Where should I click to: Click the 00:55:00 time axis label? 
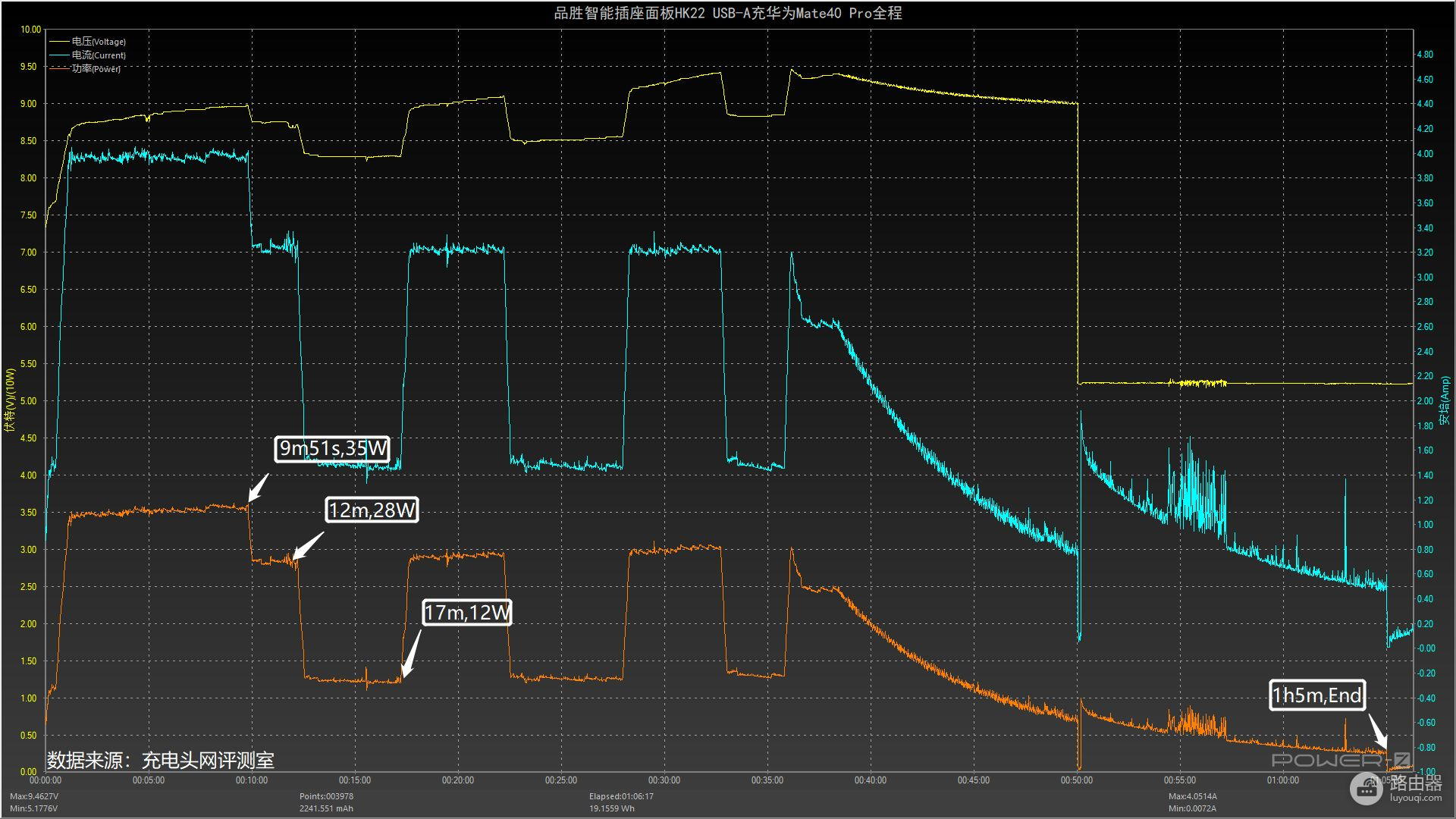[1180, 780]
